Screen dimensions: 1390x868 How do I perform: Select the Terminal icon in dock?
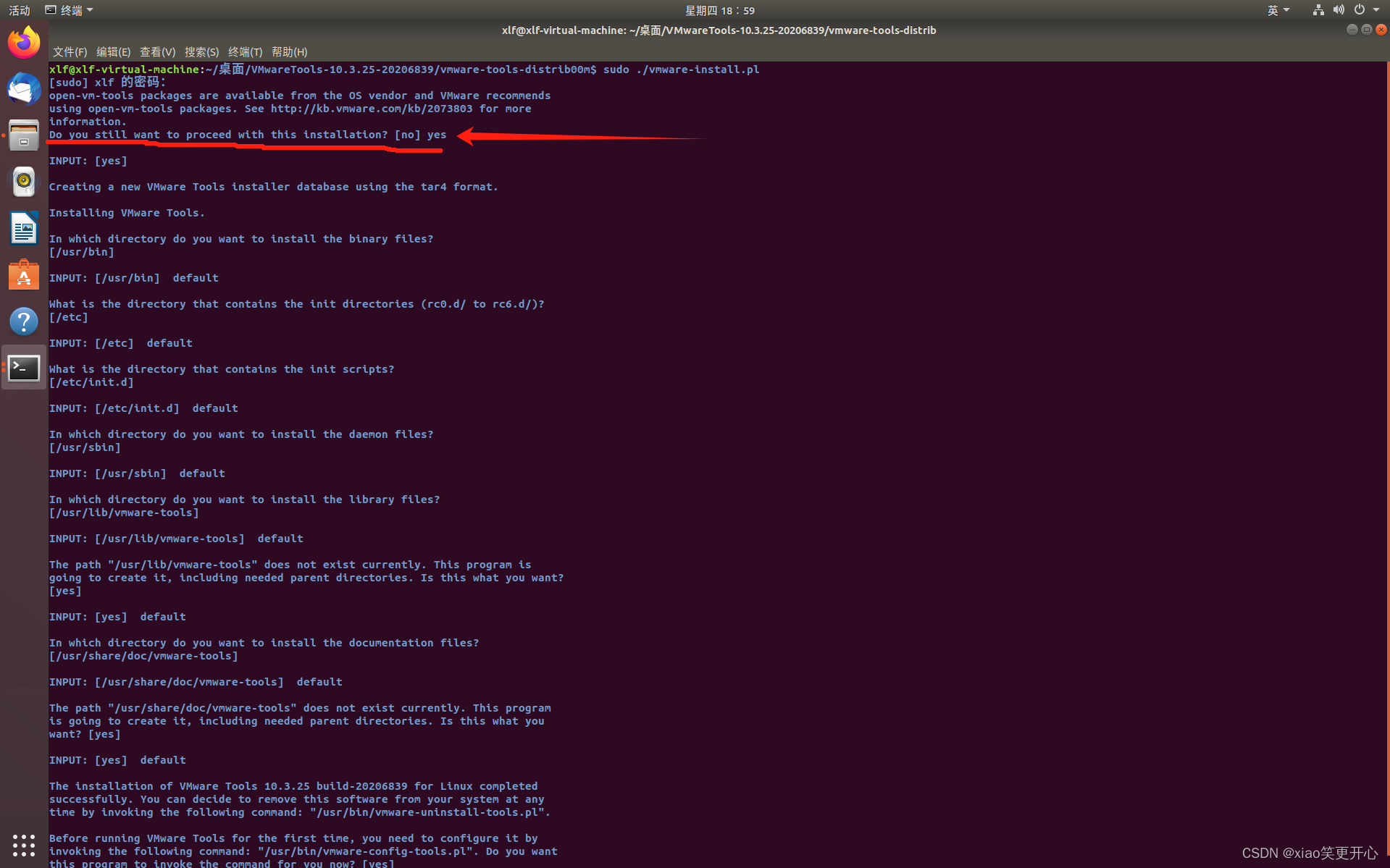24,368
